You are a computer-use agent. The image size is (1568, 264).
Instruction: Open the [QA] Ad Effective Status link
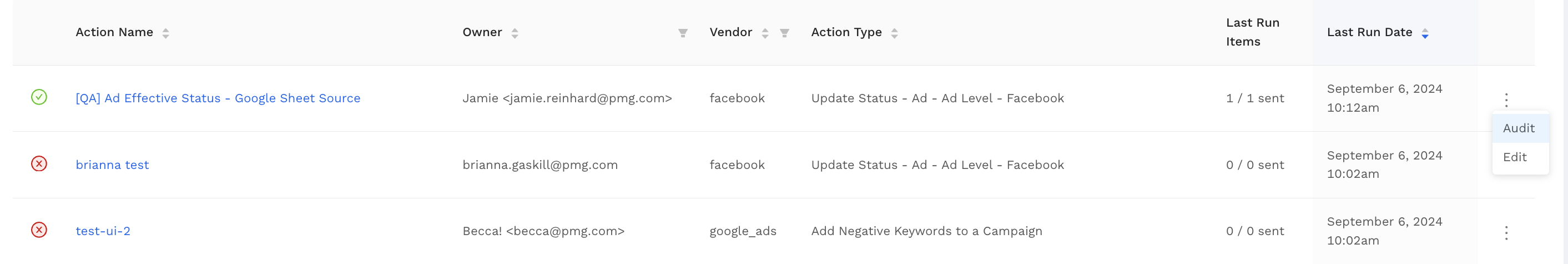tap(218, 98)
